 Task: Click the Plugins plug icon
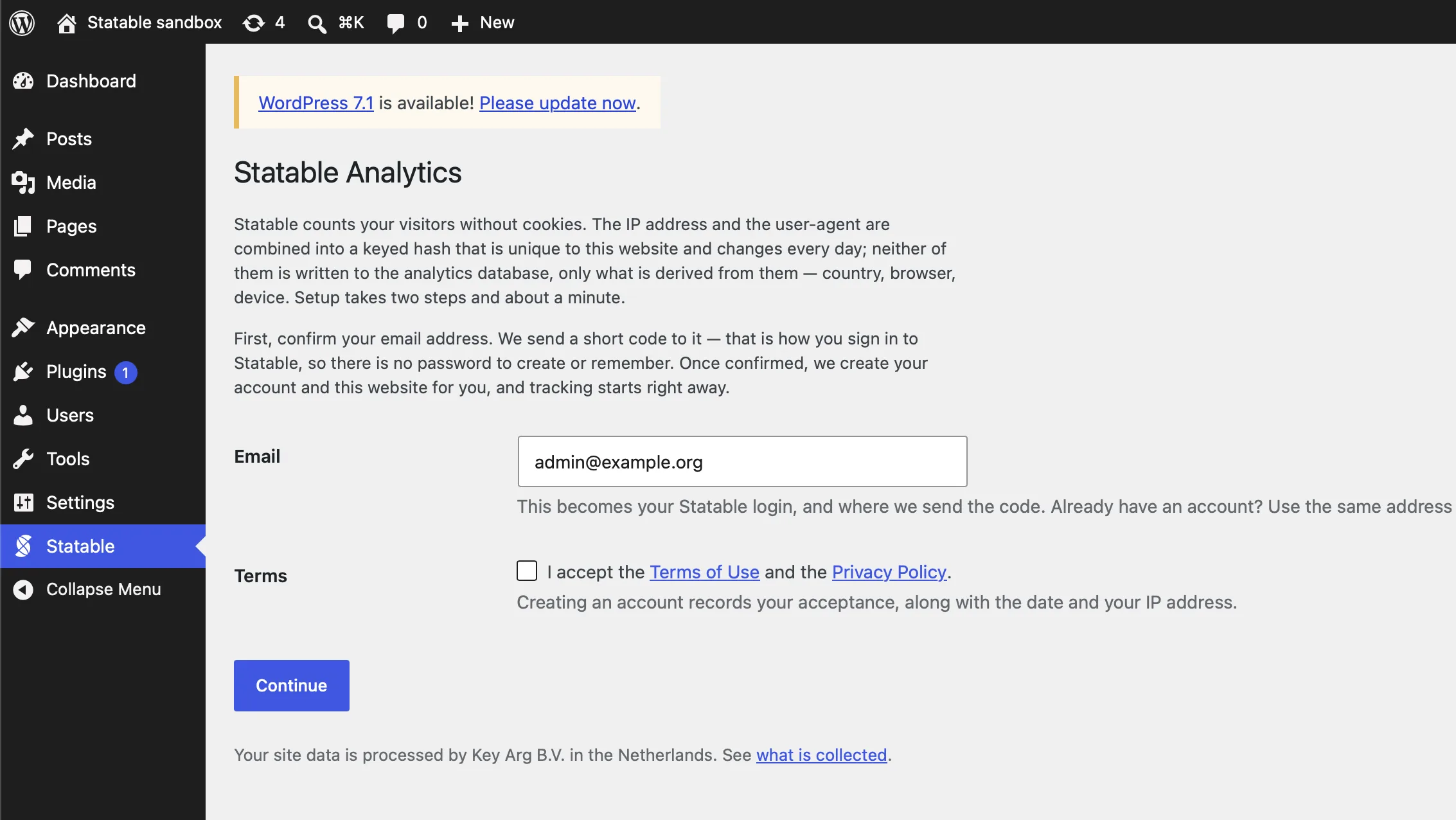(x=23, y=371)
